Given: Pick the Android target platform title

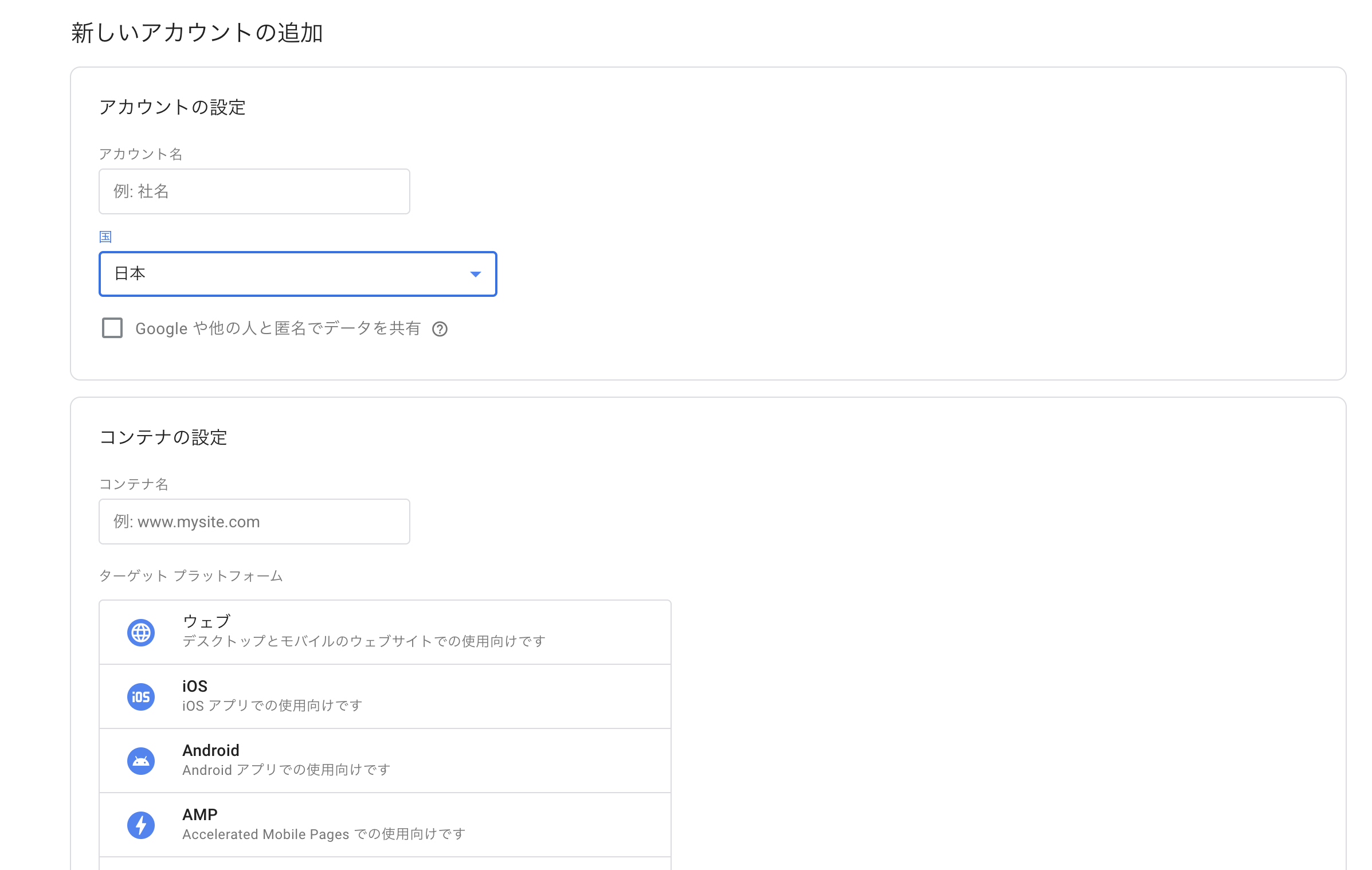Looking at the screenshot, I should [211, 750].
